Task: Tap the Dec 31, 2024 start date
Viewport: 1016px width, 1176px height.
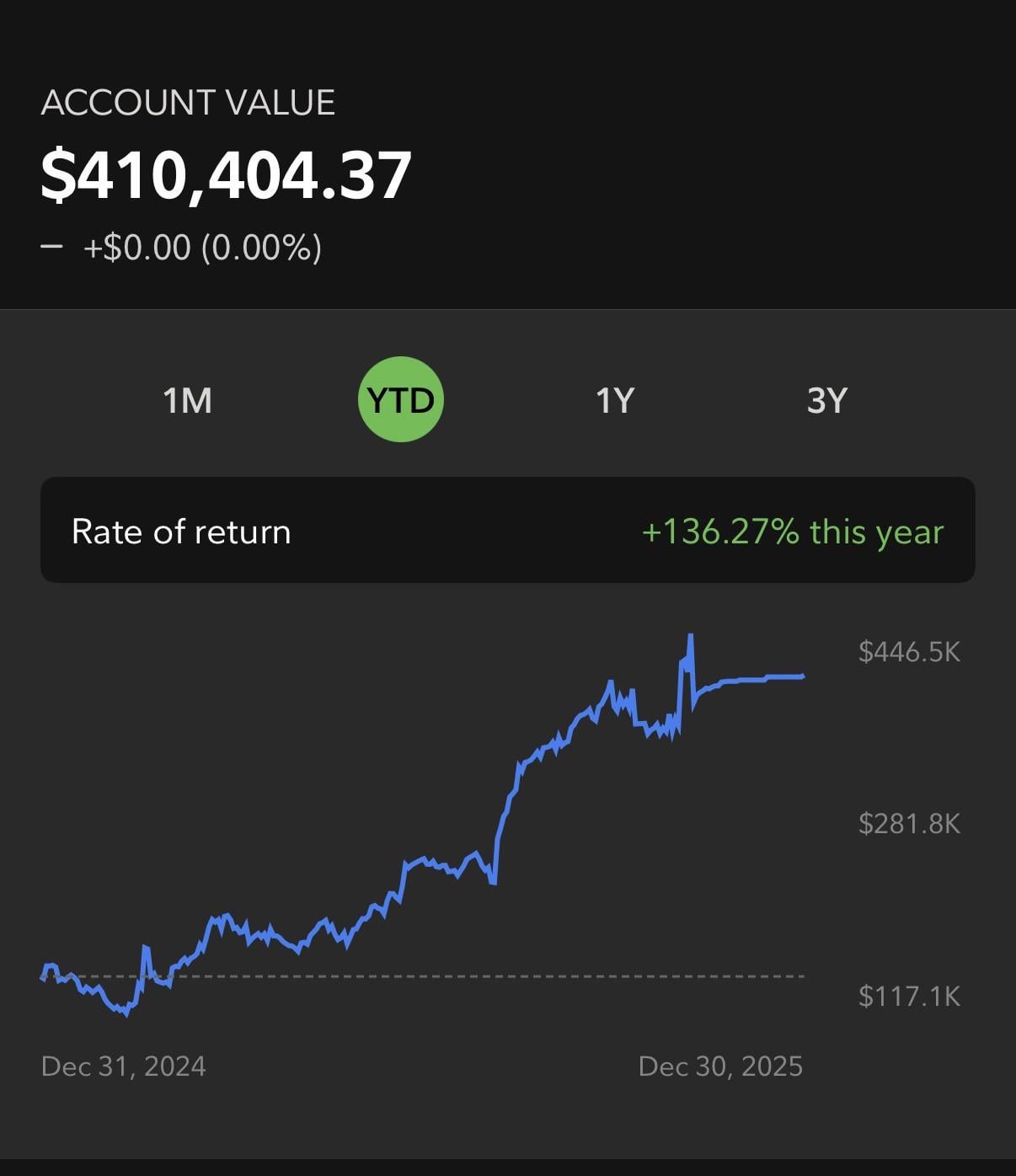Action: click(124, 1066)
